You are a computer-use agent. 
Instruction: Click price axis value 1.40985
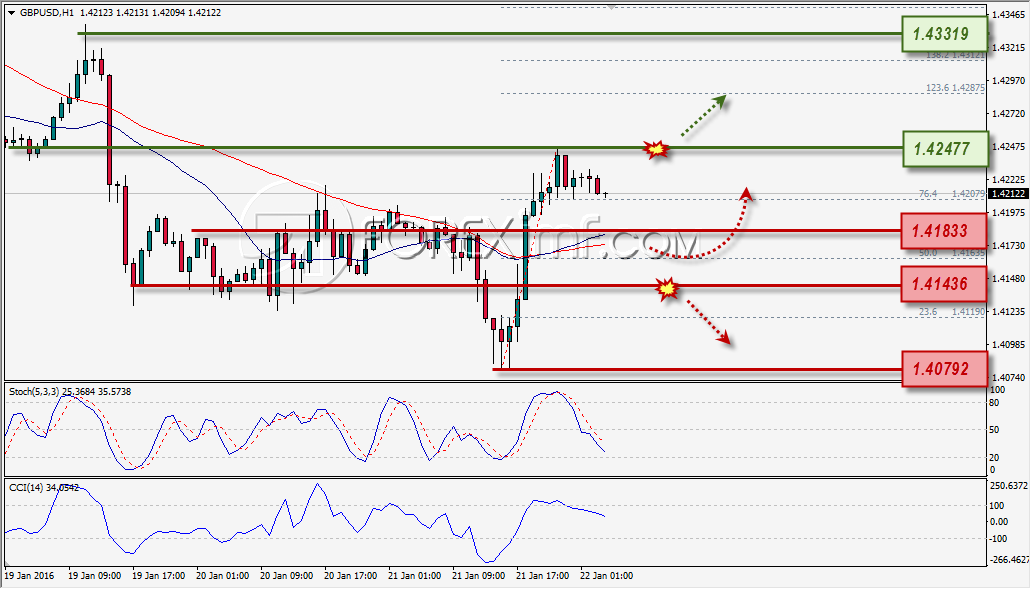(x=1009, y=344)
